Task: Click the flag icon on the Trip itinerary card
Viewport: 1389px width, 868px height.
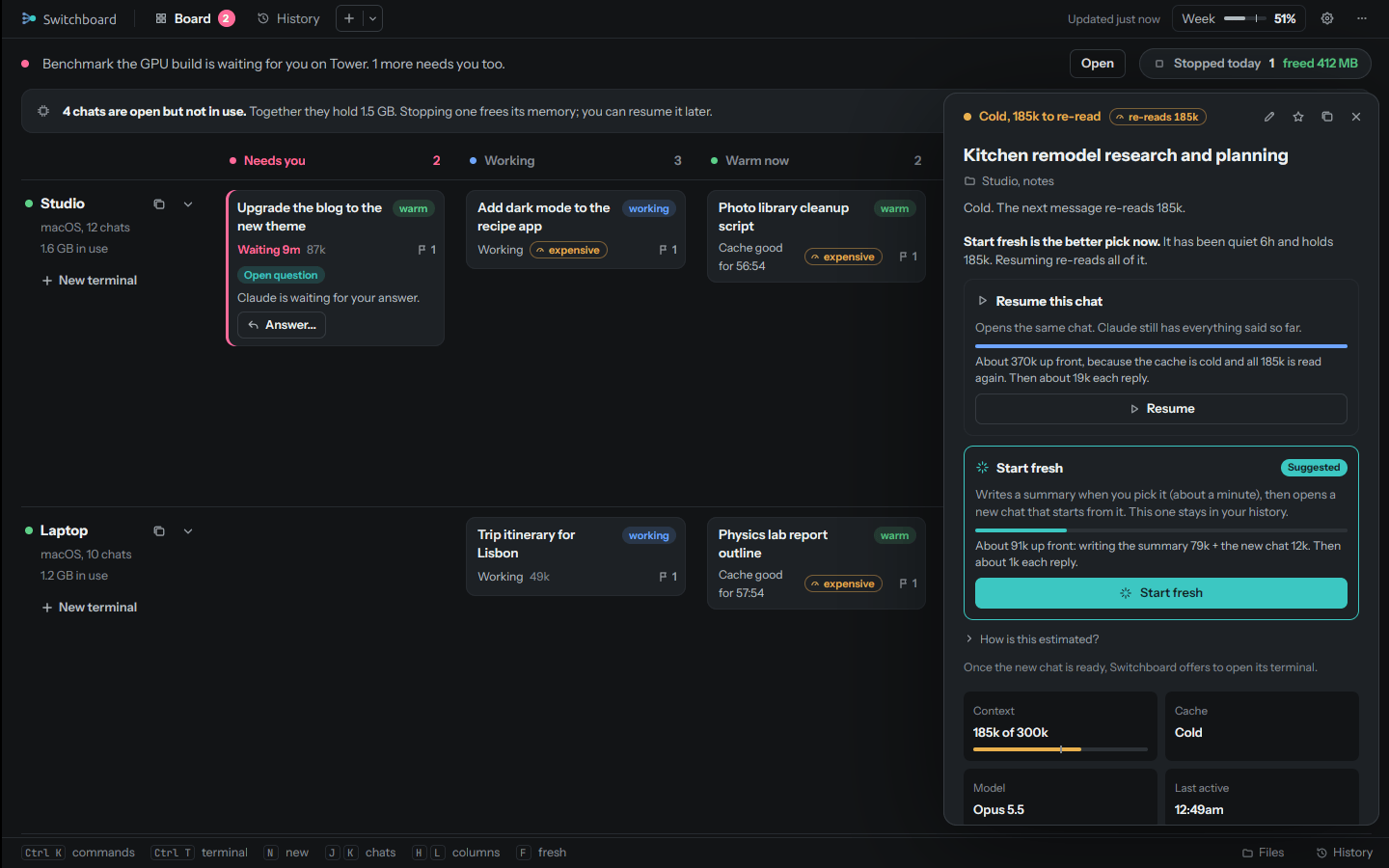Action: [663, 577]
